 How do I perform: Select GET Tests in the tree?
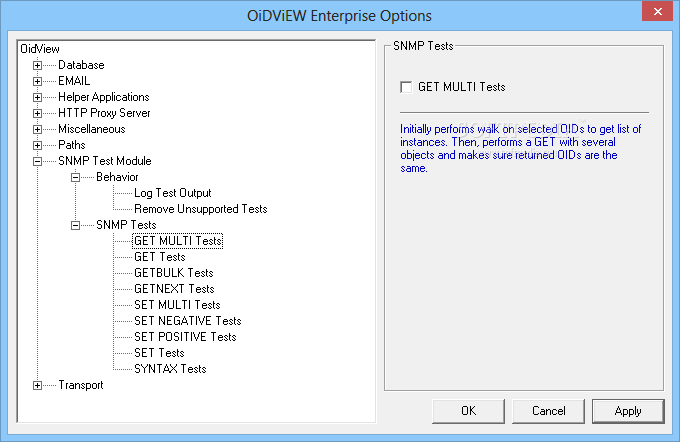[160, 257]
